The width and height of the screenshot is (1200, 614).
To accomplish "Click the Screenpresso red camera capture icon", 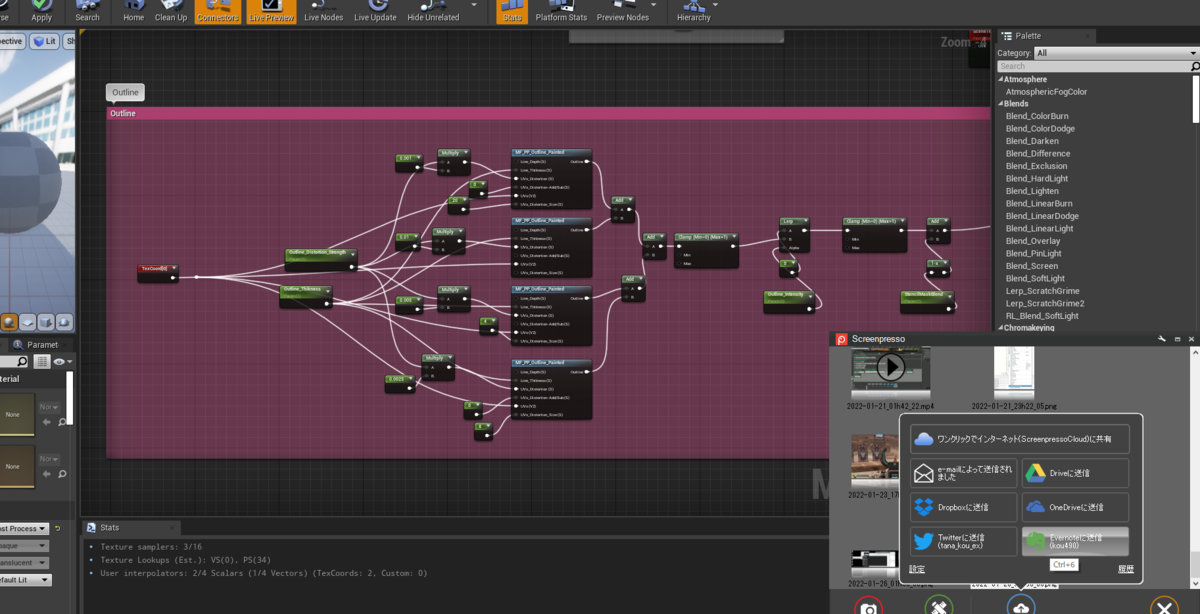I will click(x=869, y=607).
